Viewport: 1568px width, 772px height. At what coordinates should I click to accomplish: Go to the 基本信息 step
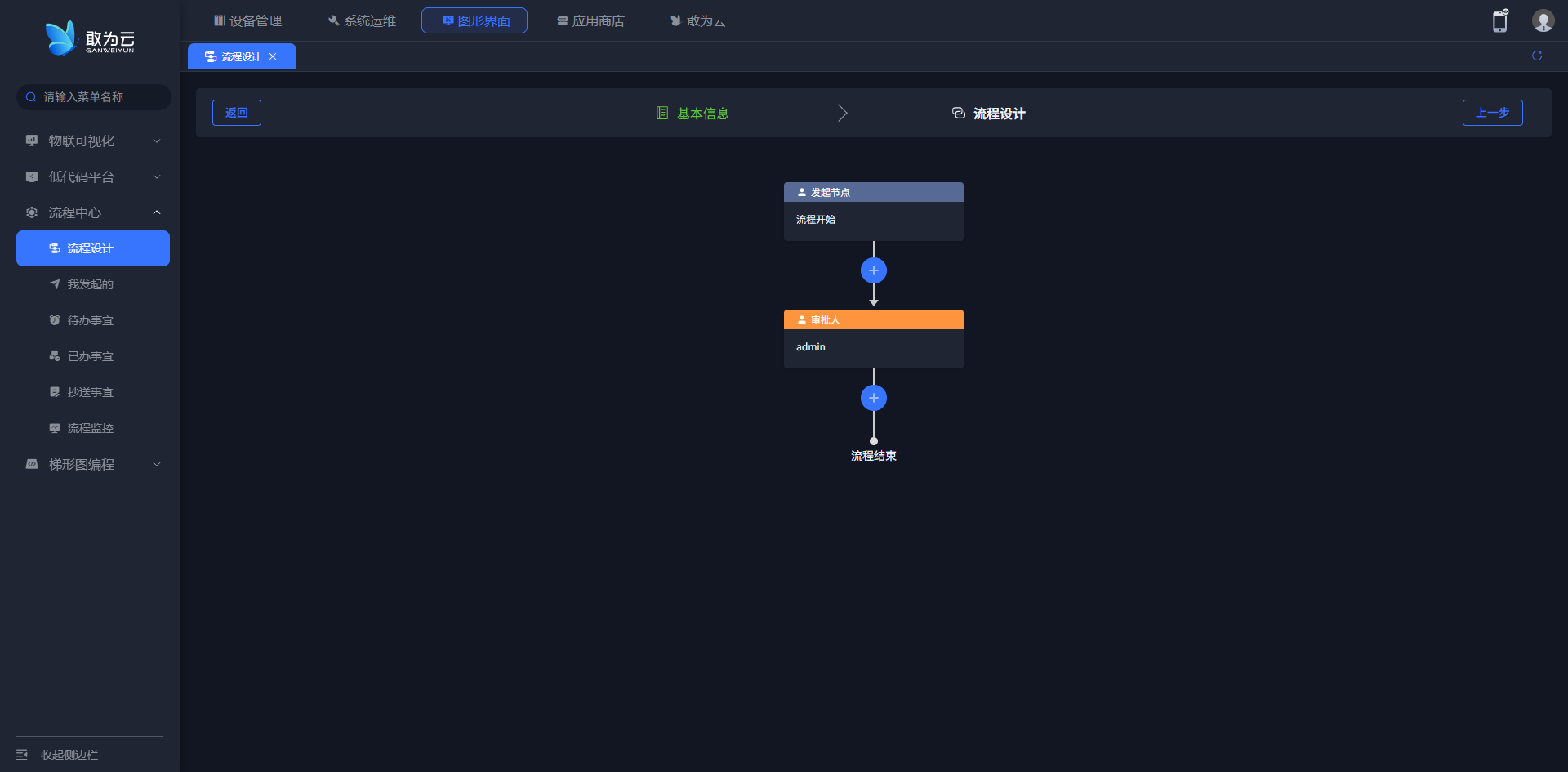tap(702, 114)
